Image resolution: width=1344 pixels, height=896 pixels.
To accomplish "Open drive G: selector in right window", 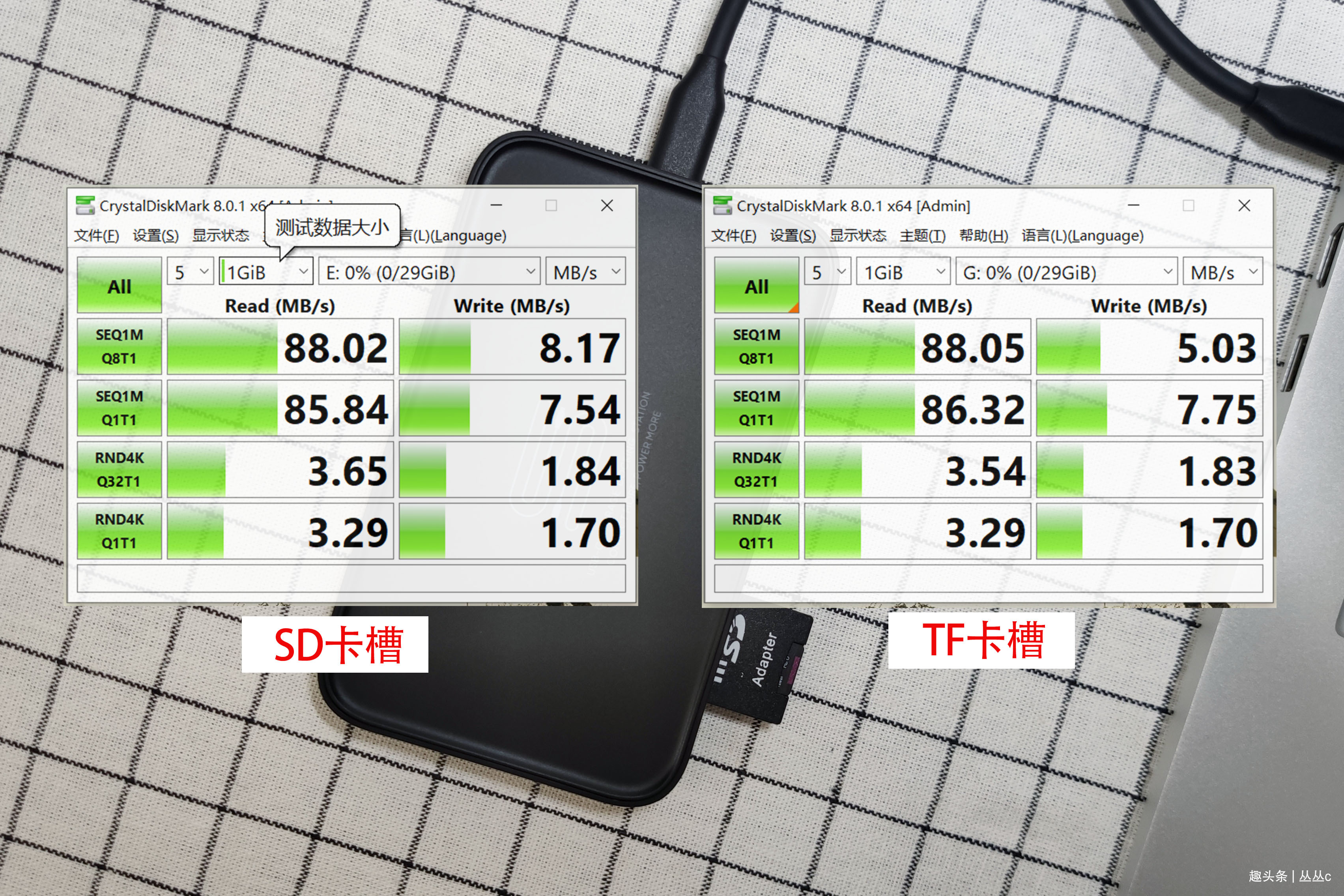I will tap(1067, 271).
